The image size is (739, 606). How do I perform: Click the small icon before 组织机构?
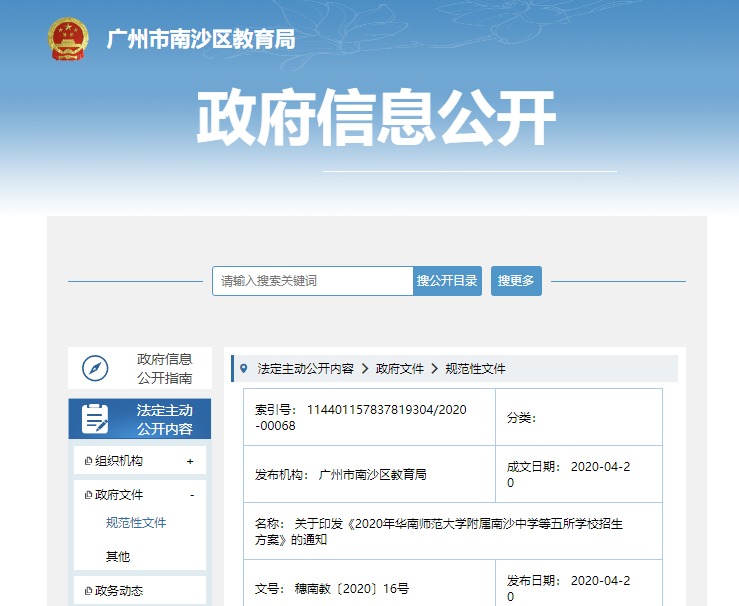[x=88, y=461]
